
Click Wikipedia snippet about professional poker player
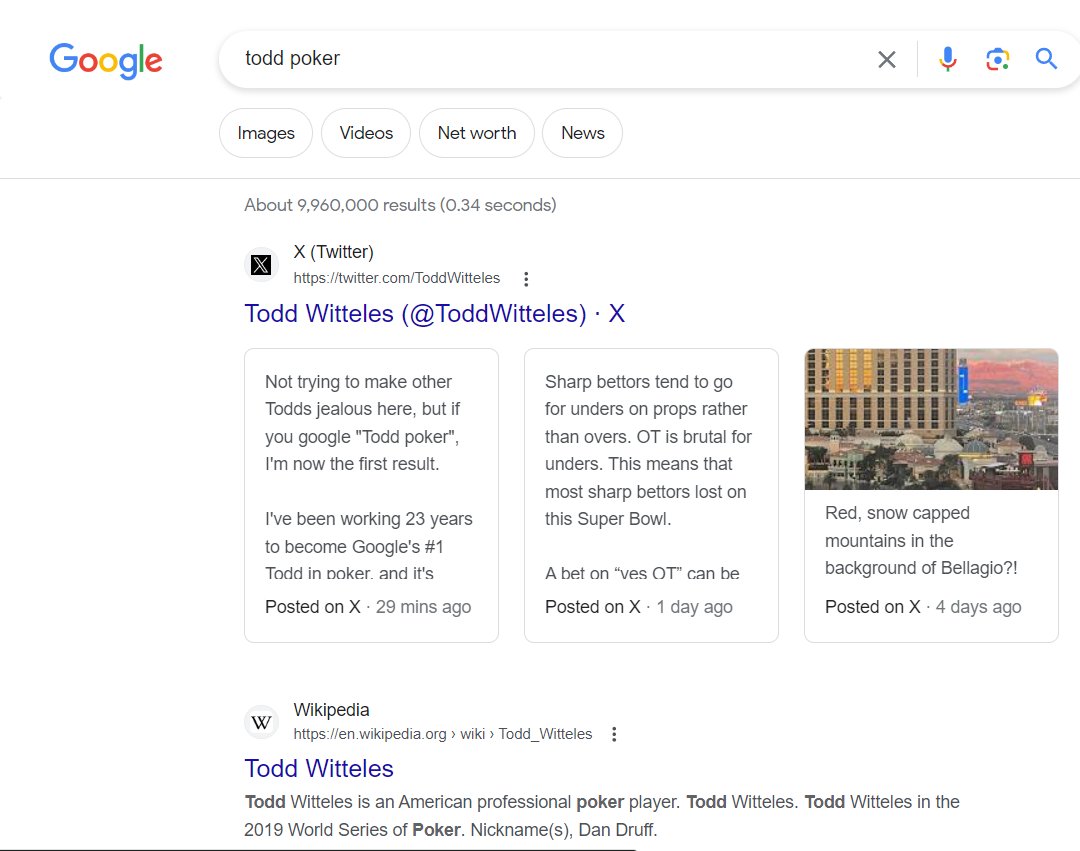tap(602, 816)
